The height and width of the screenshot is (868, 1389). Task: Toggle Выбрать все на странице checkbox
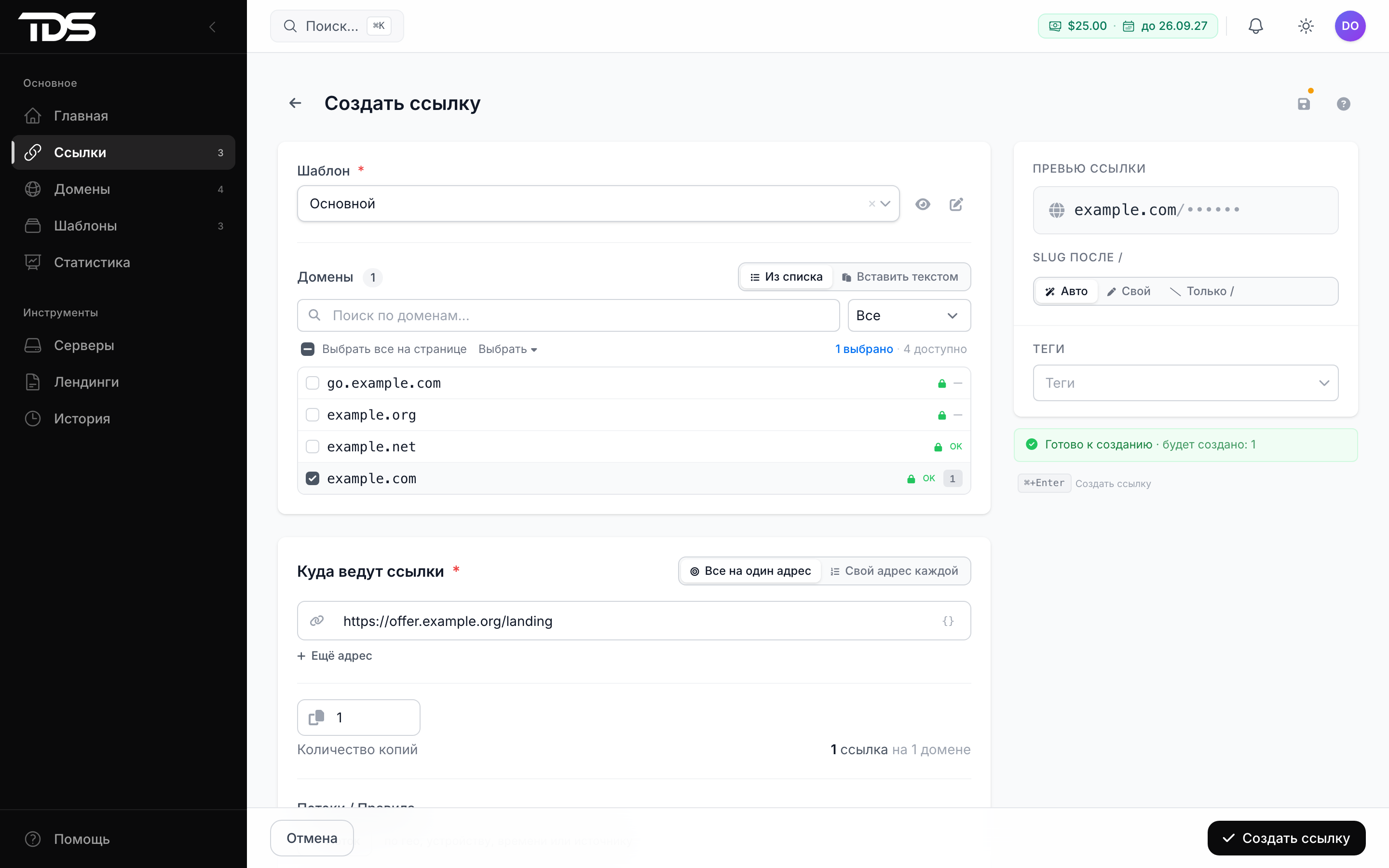pos(308,349)
